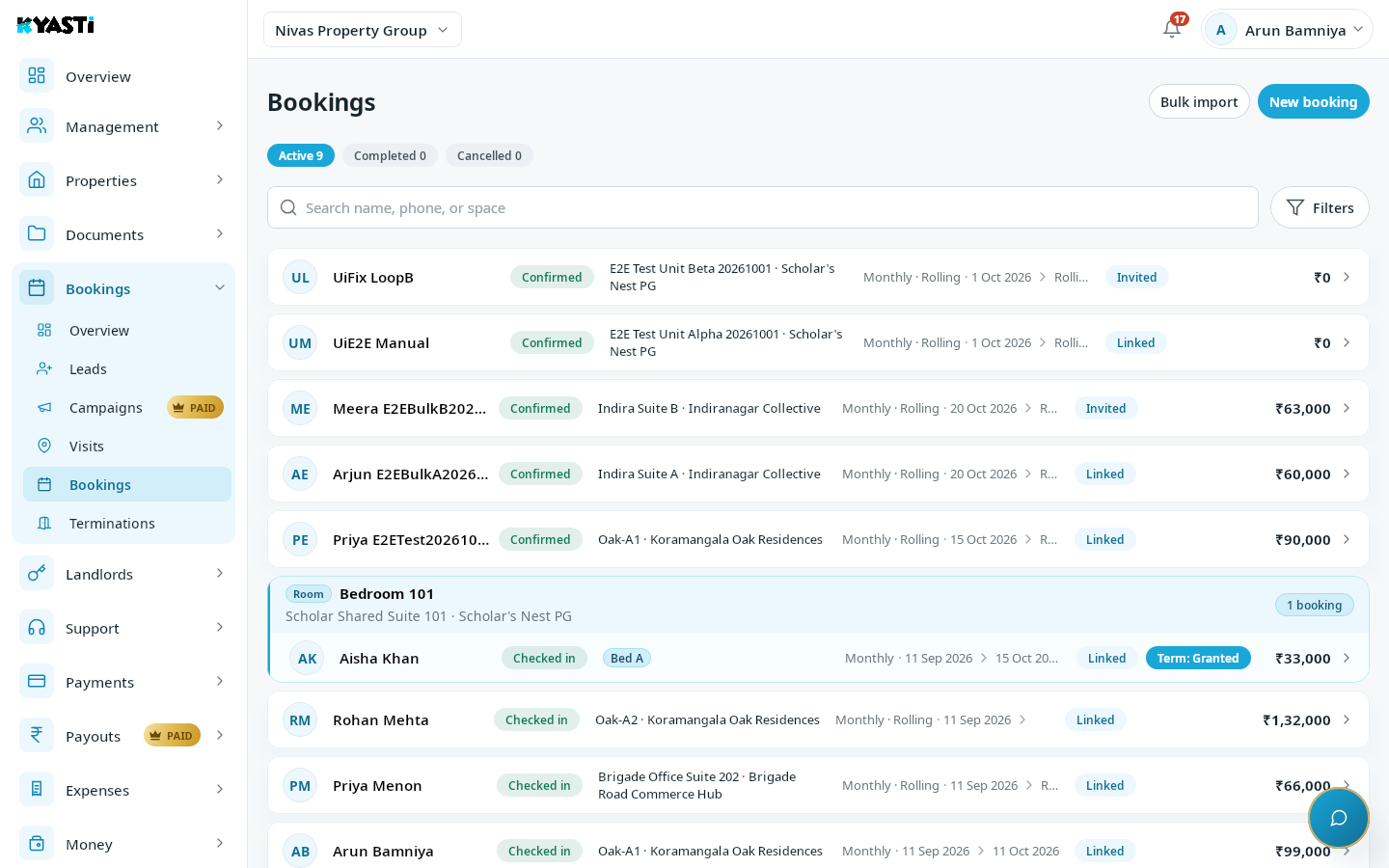Click the AK avatar for Aisha Khan
The height and width of the screenshot is (868, 1389).
pyautogui.click(x=307, y=659)
